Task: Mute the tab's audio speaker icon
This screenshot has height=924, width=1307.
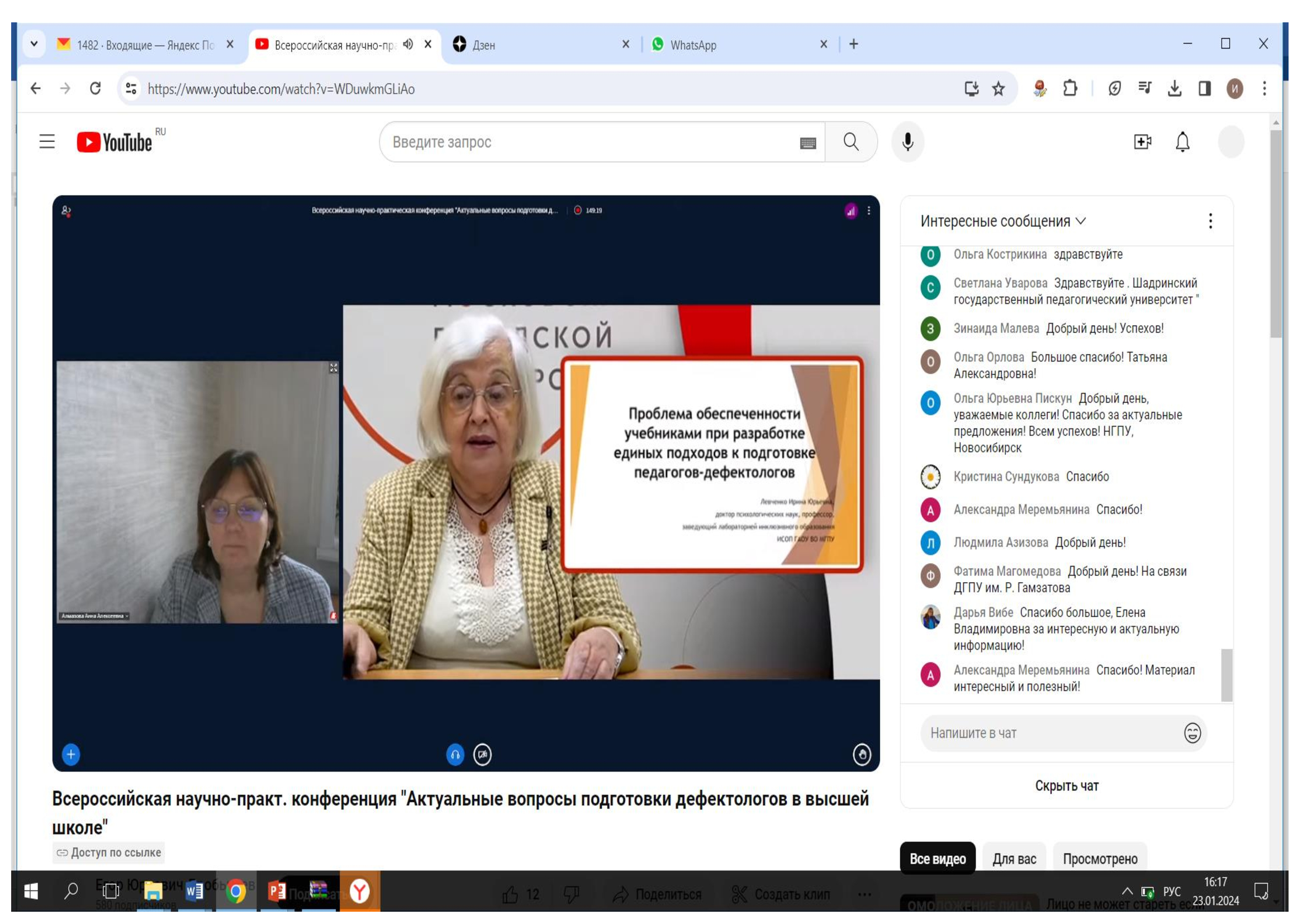Action: [407, 44]
